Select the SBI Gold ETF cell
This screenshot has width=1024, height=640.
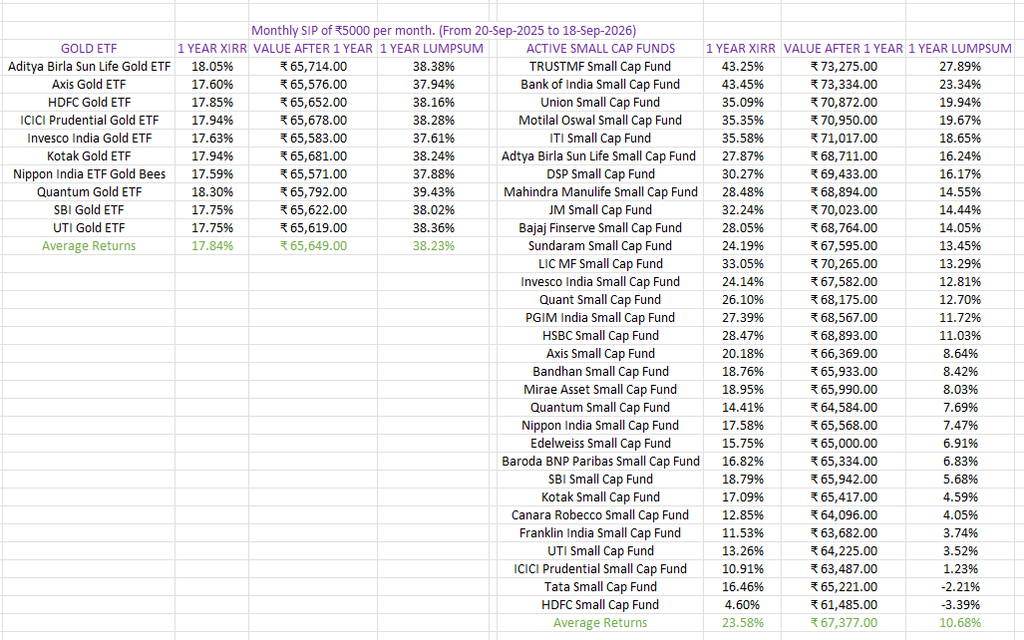(x=89, y=210)
